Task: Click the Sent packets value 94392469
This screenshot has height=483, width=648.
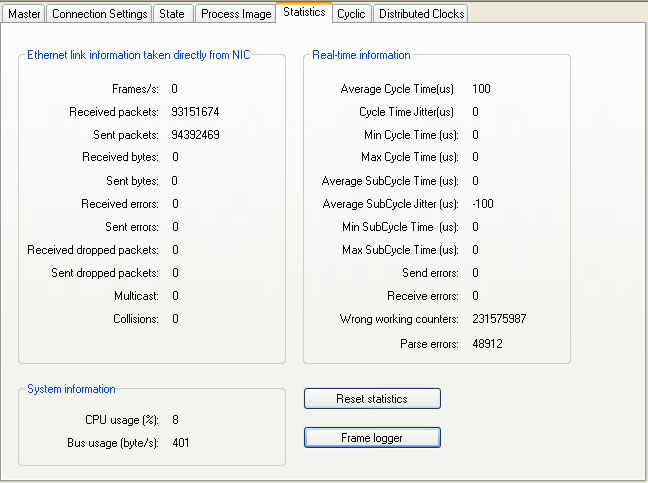Action: [x=195, y=135]
